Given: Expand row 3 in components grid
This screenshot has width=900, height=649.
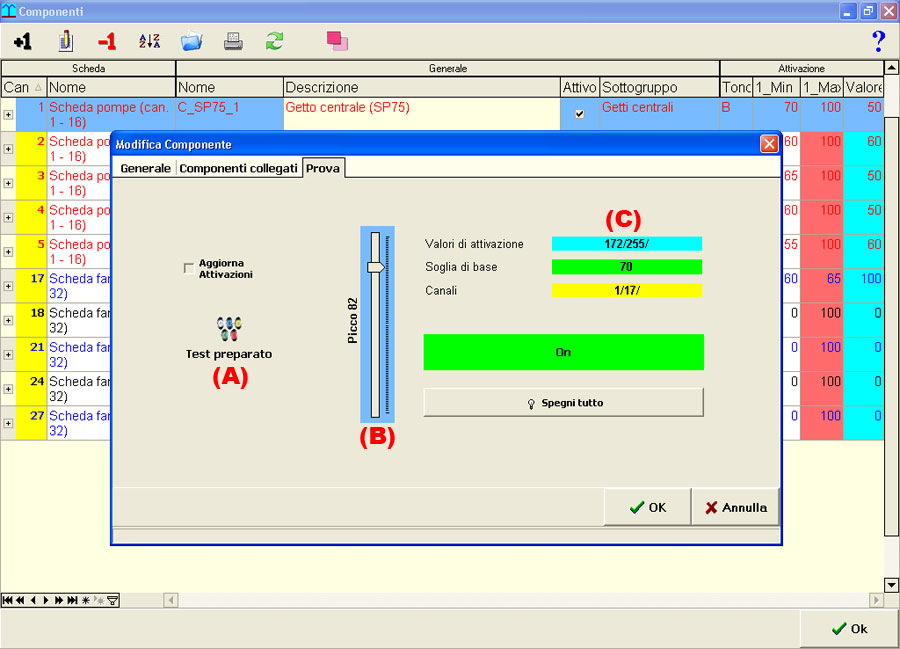Looking at the screenshot, I should 8,183.
